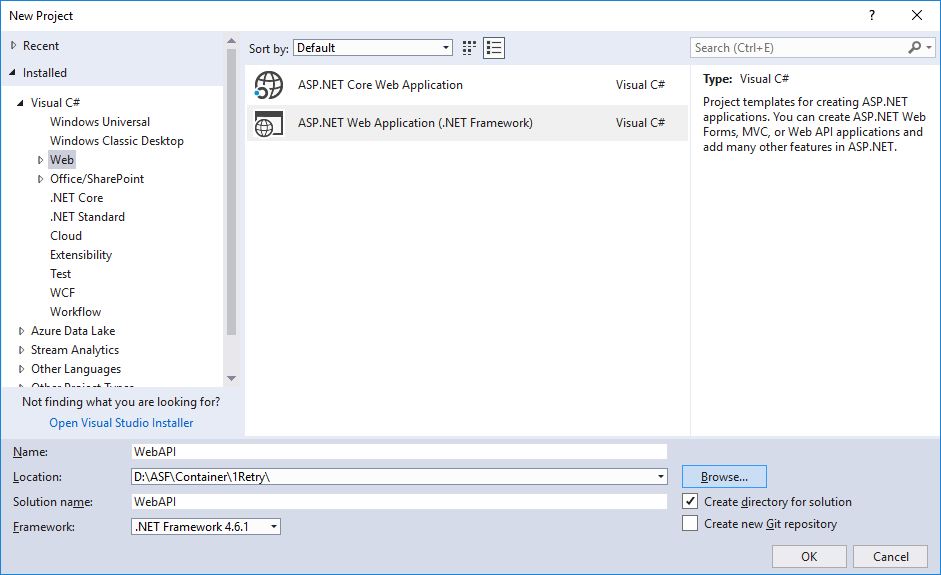Expand the Other Languages node

point(22,369)
